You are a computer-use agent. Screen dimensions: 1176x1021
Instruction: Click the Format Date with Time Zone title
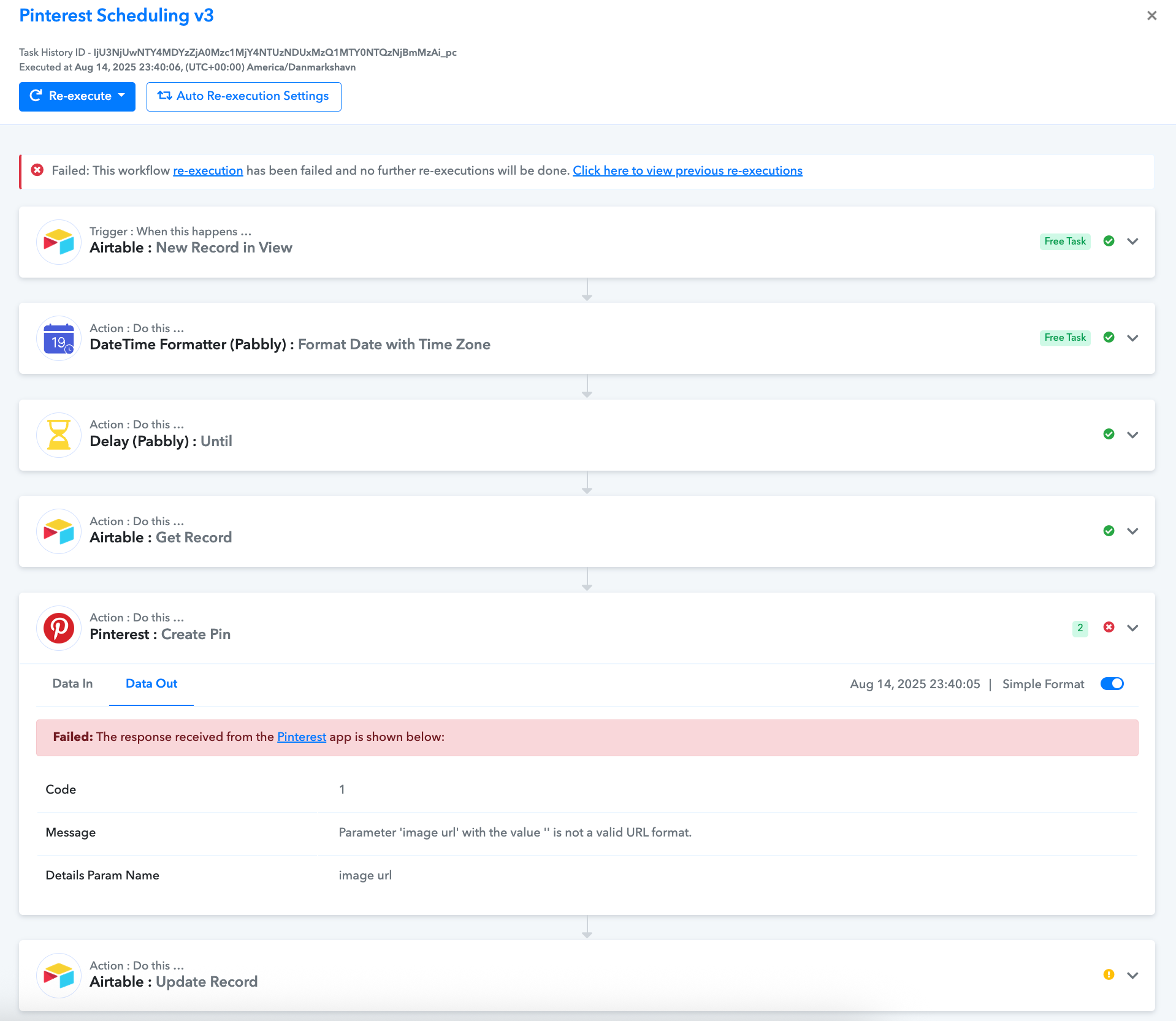coord(394,344)
